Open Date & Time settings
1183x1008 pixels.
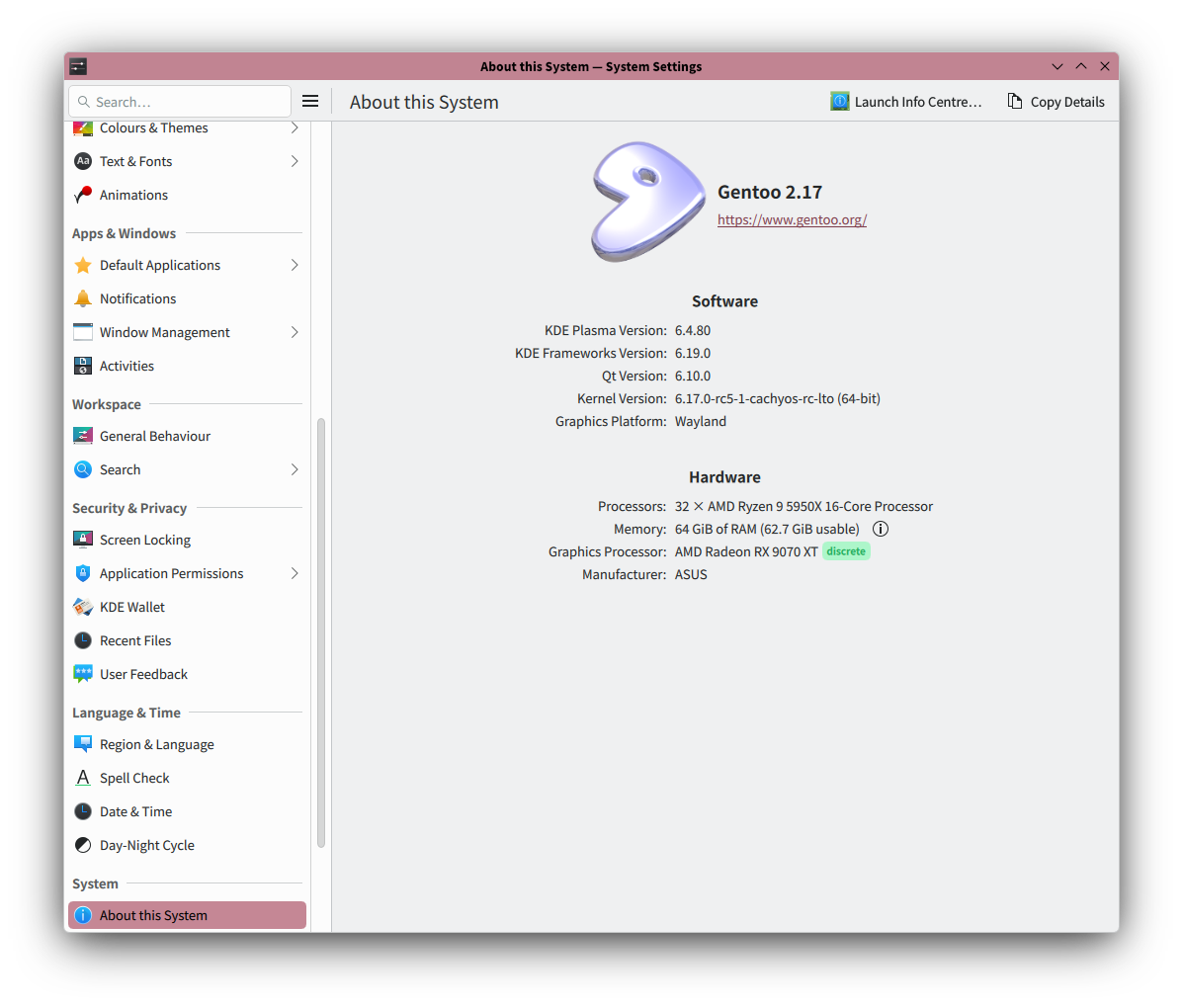pyautogui.click(x=187, y=811)
